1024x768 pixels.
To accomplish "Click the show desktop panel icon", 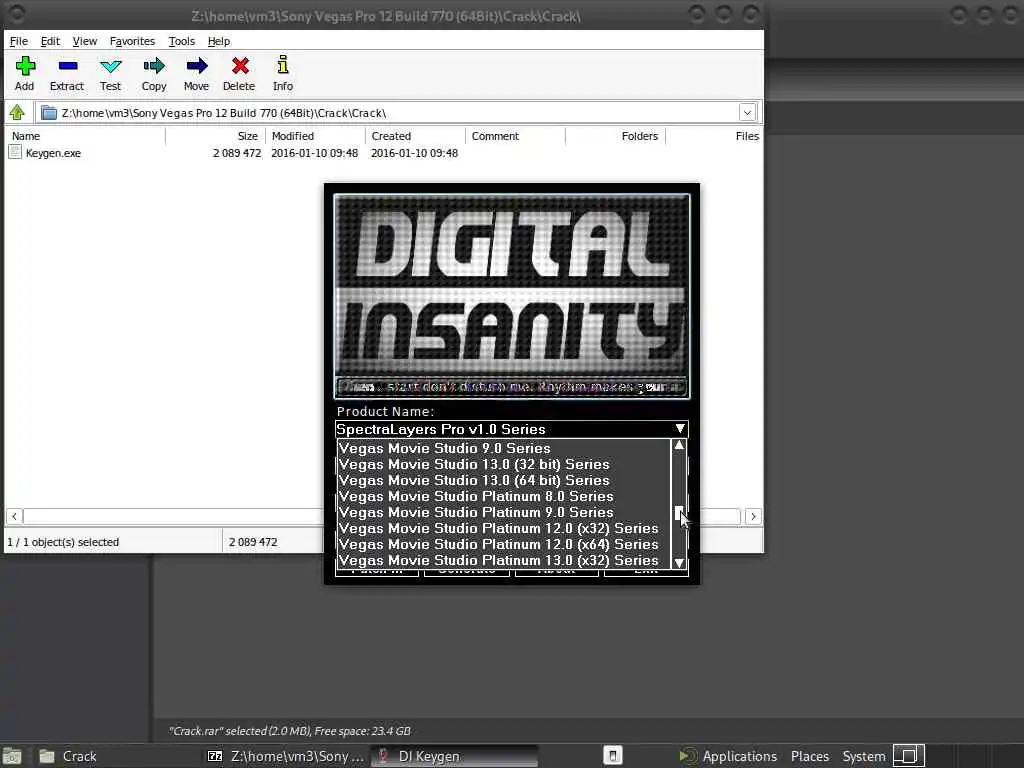I will [12, 757].
